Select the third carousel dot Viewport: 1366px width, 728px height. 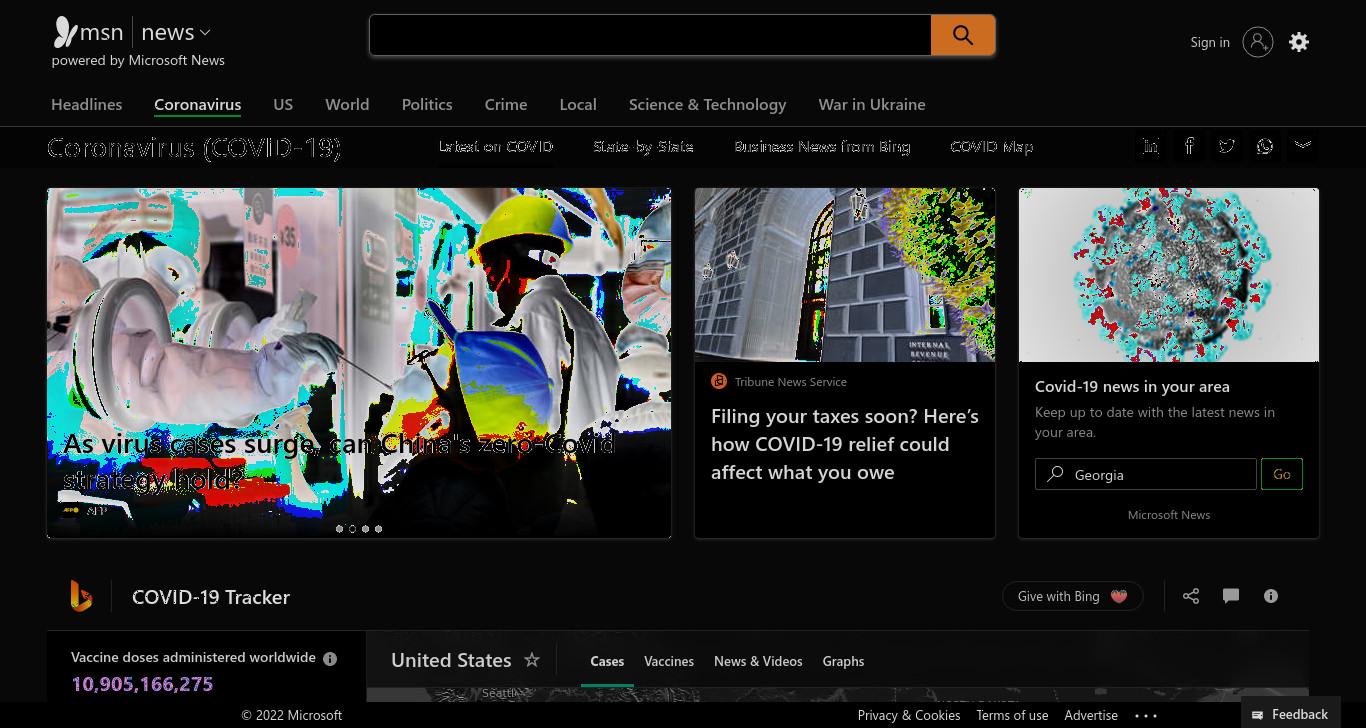(365, 529)
